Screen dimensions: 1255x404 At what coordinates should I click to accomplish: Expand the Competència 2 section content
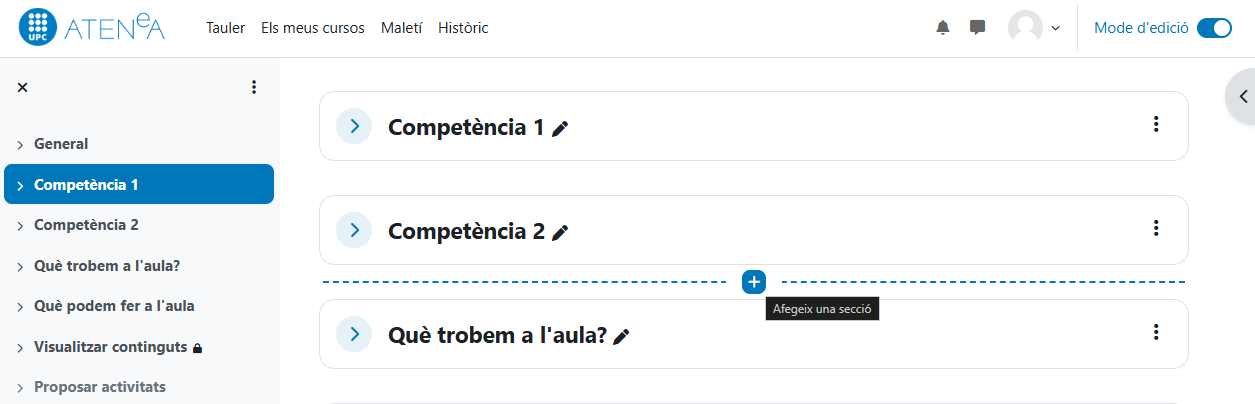354,230
